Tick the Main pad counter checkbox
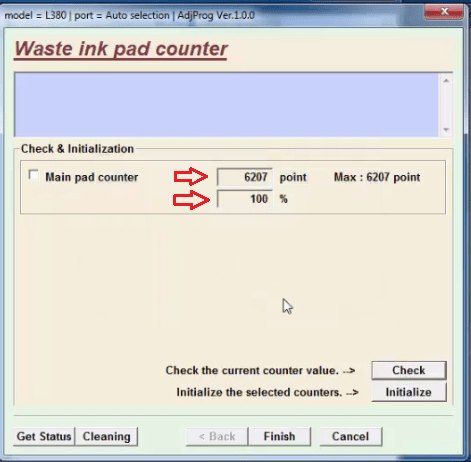Image resolution: width=471 pixels, height=462 pixels. 33,175
